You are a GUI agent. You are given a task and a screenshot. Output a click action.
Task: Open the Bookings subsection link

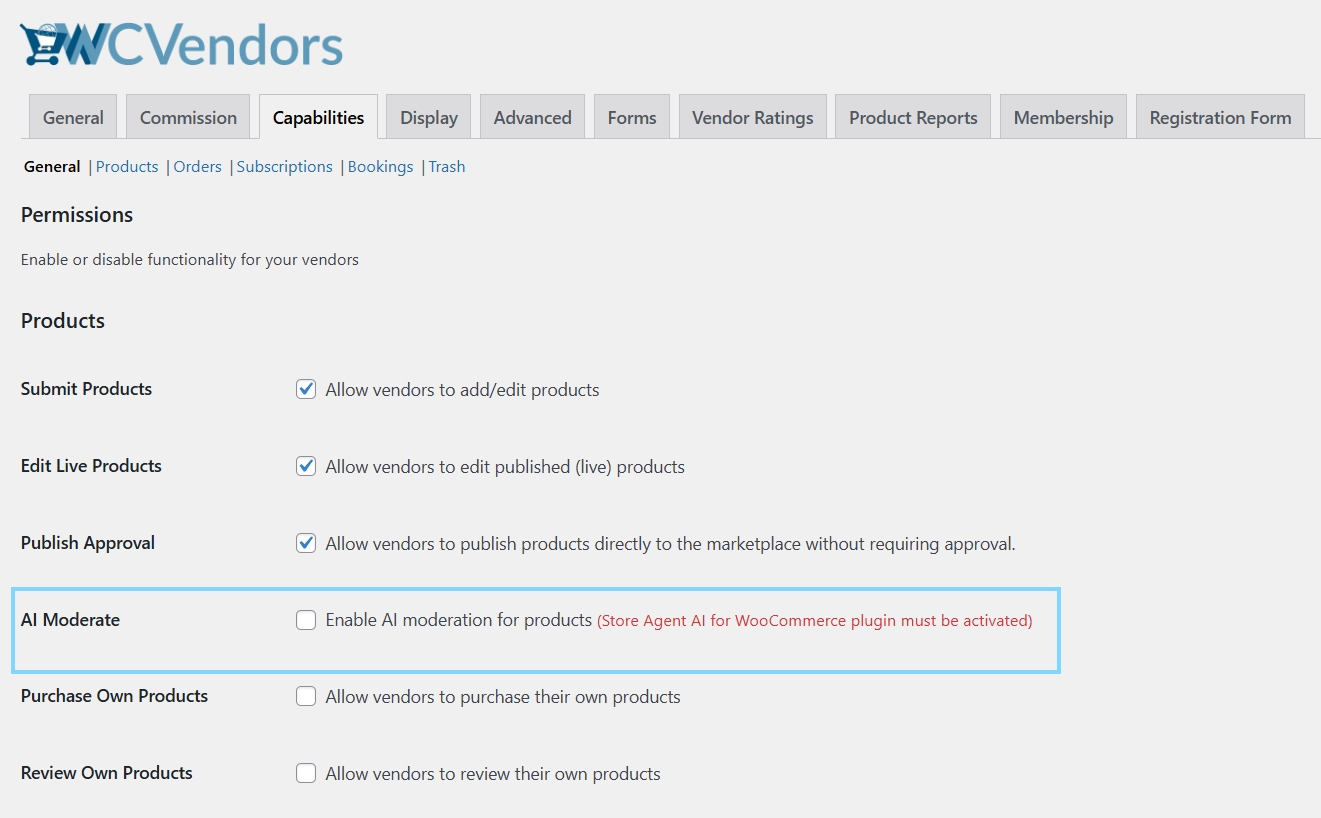[x=380, y=167]
